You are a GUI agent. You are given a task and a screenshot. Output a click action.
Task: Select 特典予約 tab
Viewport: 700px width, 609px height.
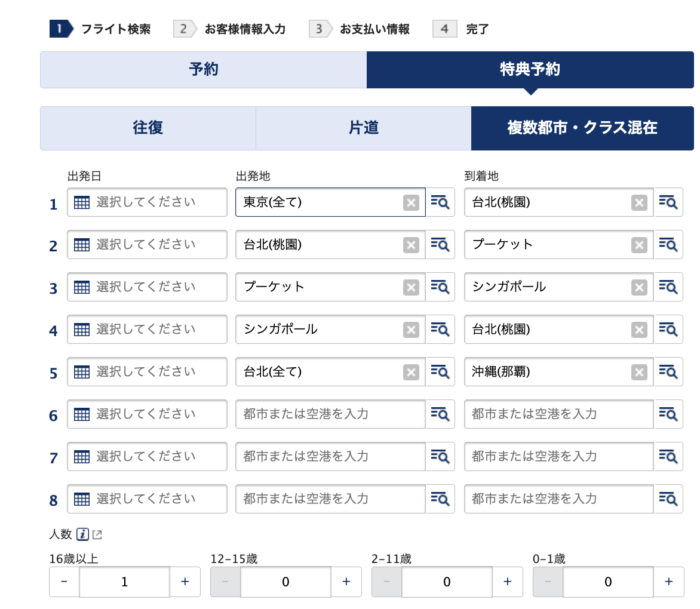coord(530,70)
